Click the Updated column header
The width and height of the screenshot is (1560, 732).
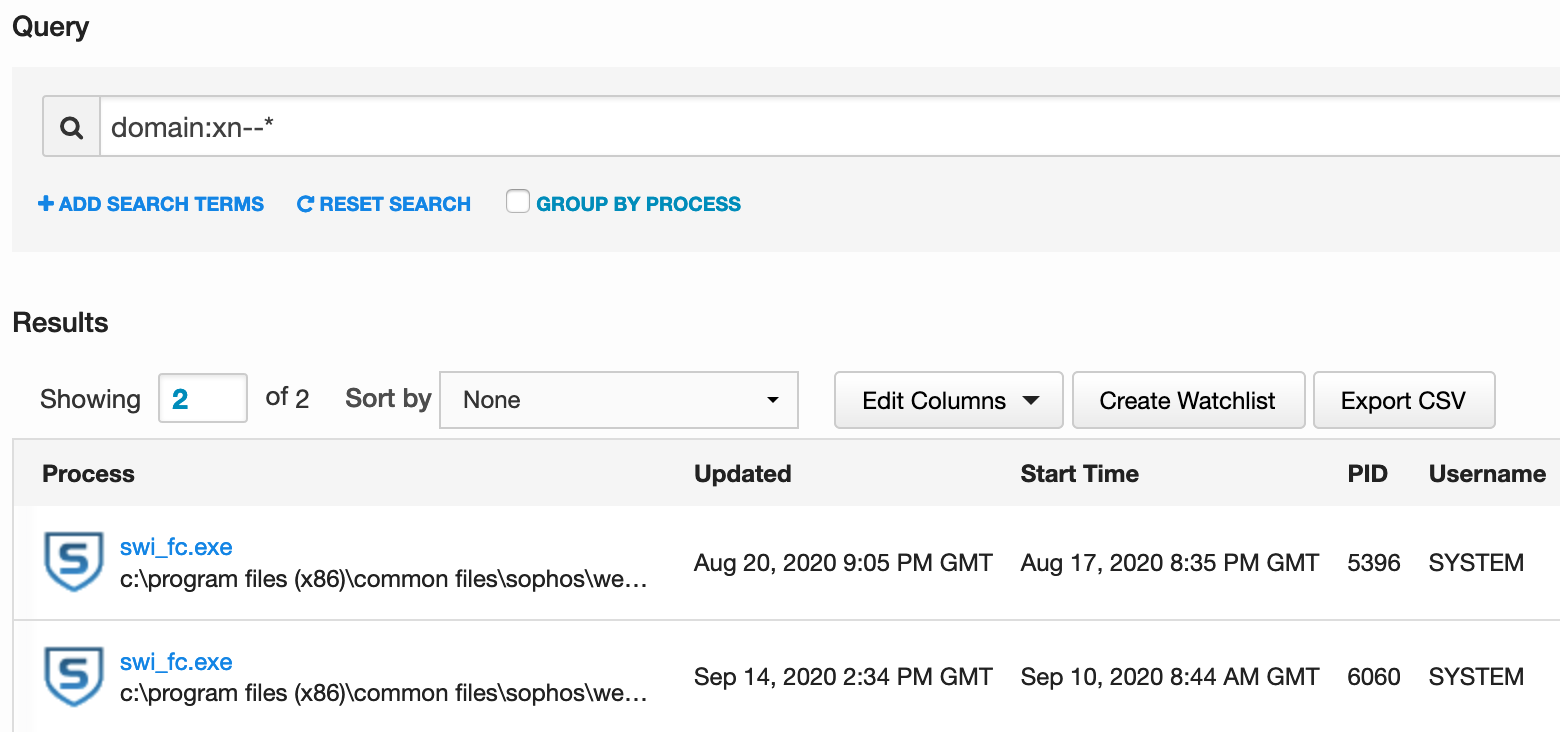coord(742,474)
